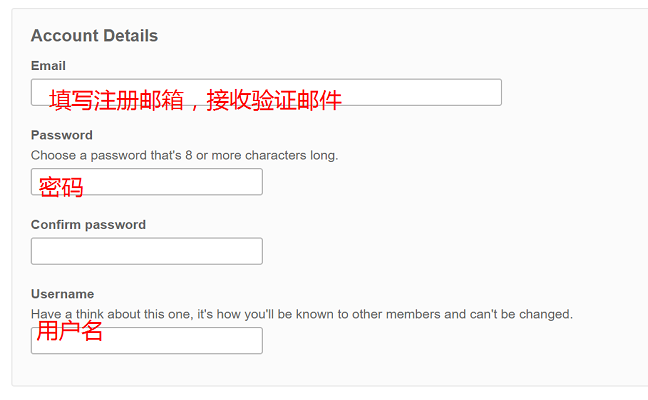The width and height of the screenshot is (648, 400).
Task: Click the Account Details heading
Action: coord(94,36)
